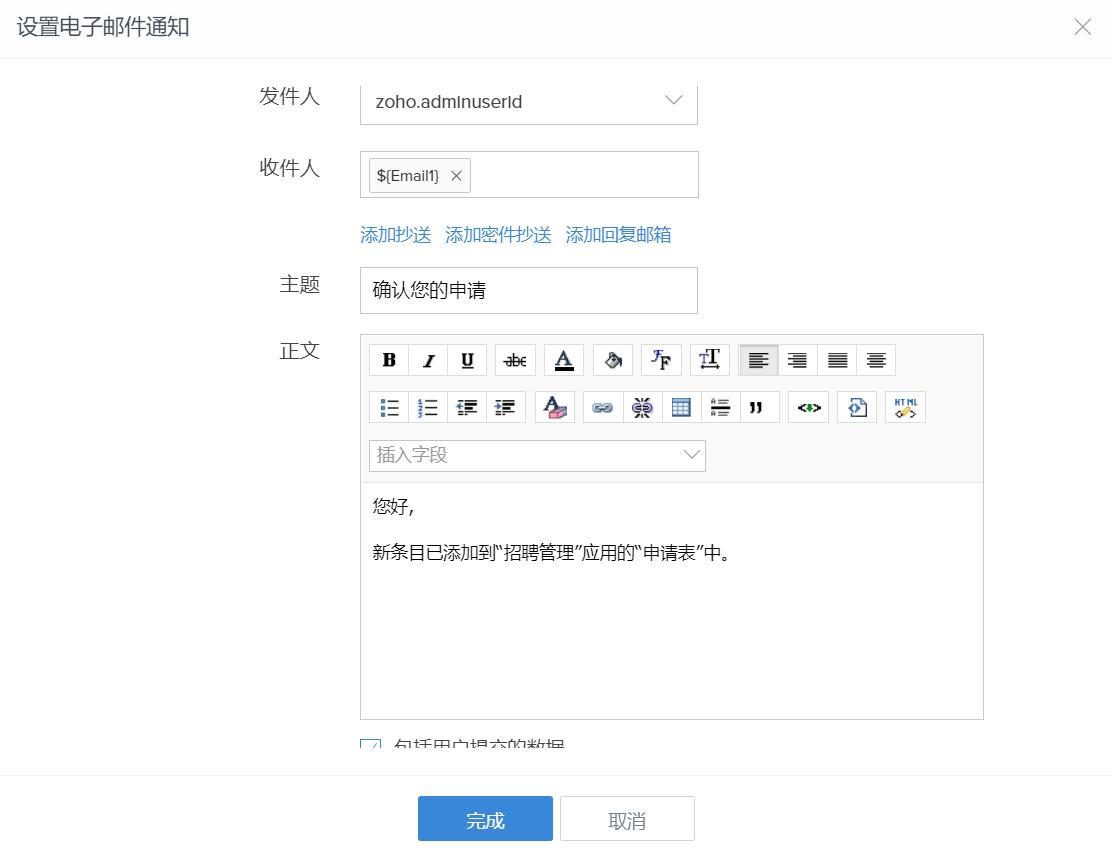Insert a bulleted list

pos(389,407)
